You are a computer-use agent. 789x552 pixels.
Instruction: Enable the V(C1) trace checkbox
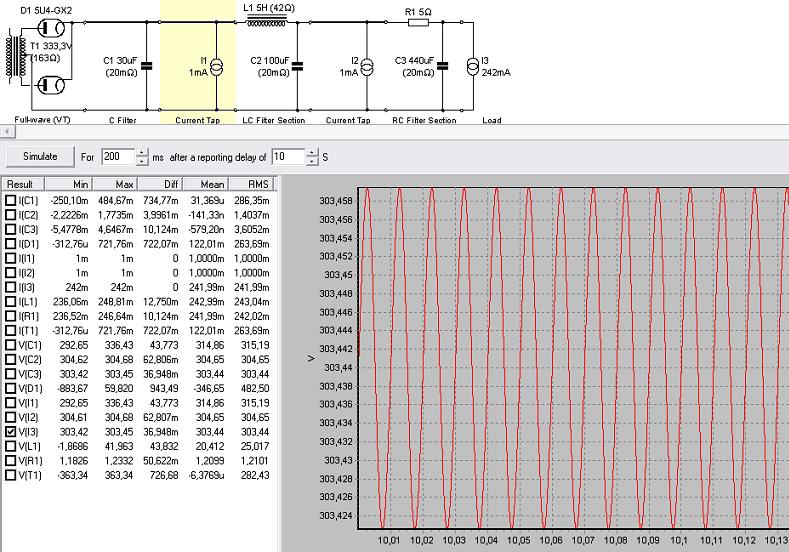point(10,345)
